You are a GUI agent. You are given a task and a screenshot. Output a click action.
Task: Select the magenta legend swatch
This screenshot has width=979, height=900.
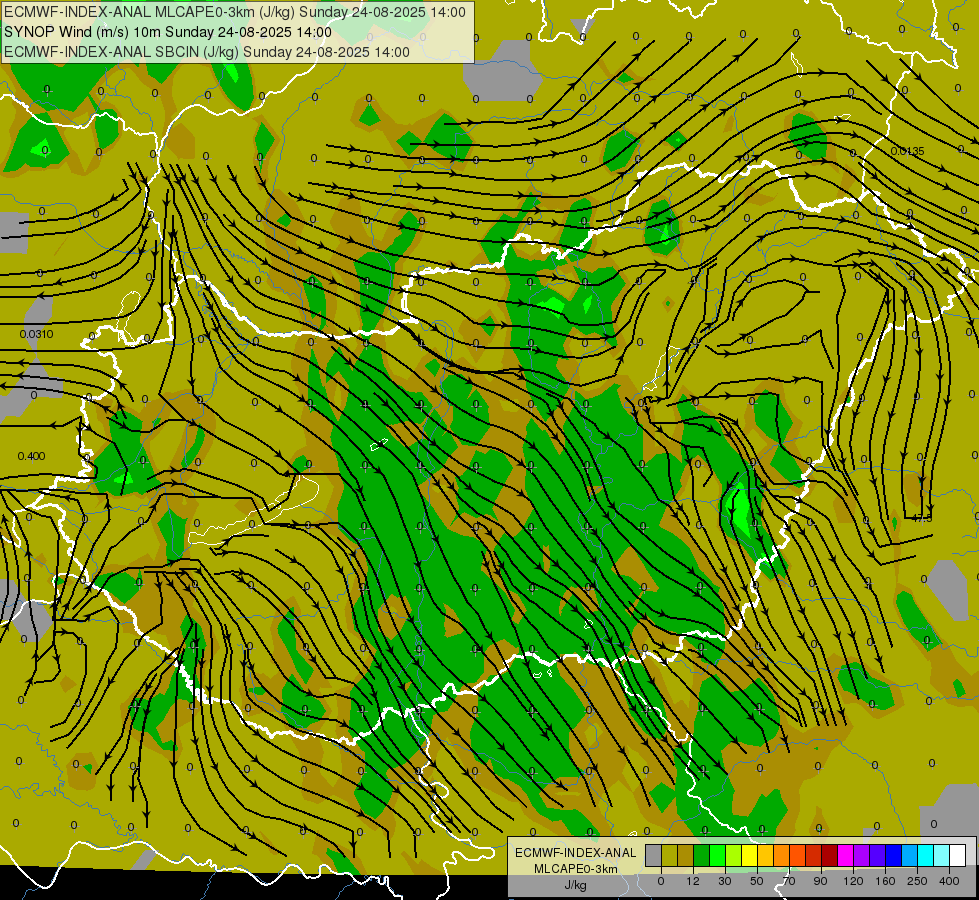846,855
